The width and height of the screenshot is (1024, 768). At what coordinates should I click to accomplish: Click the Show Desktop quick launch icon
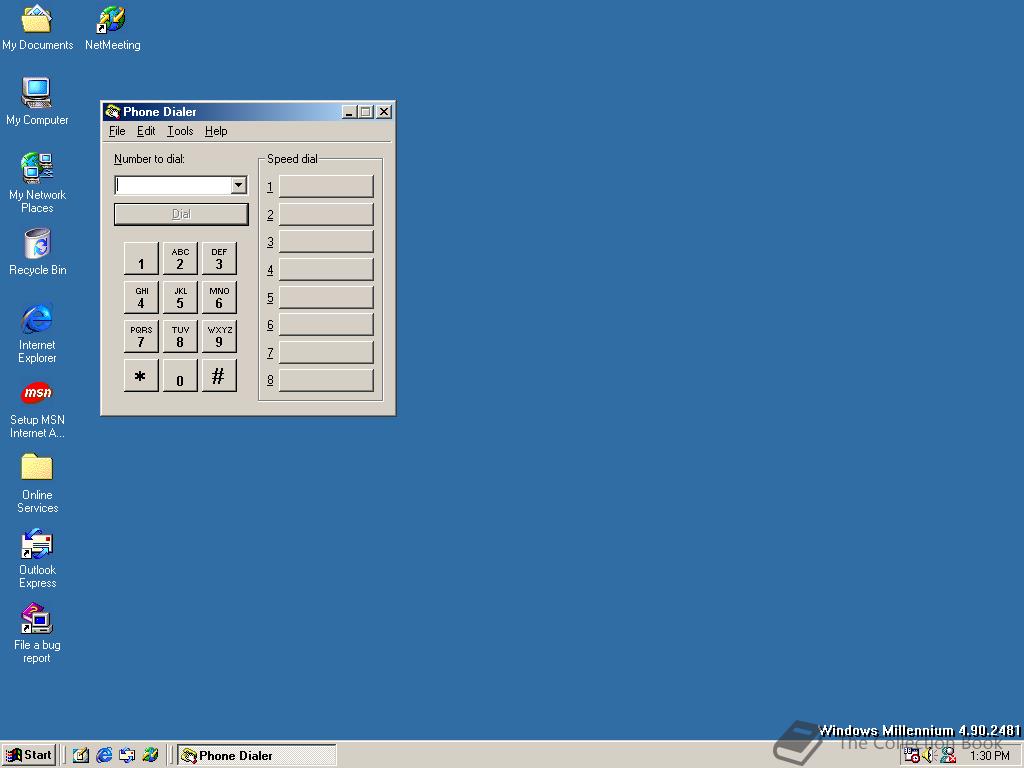click(80, 756)
